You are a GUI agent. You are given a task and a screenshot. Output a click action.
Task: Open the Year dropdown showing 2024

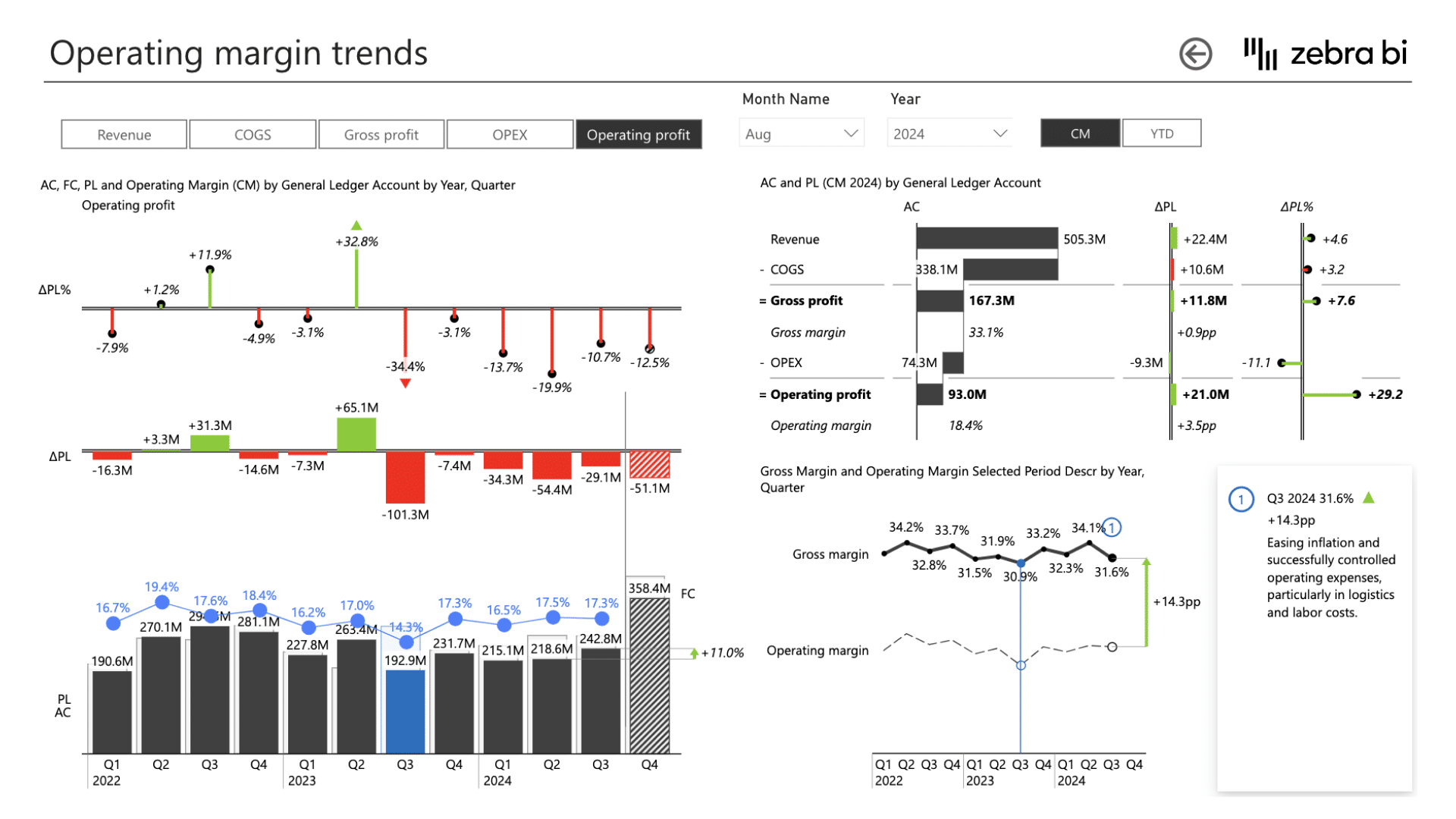pyautogui.click(x=949, y=133)
